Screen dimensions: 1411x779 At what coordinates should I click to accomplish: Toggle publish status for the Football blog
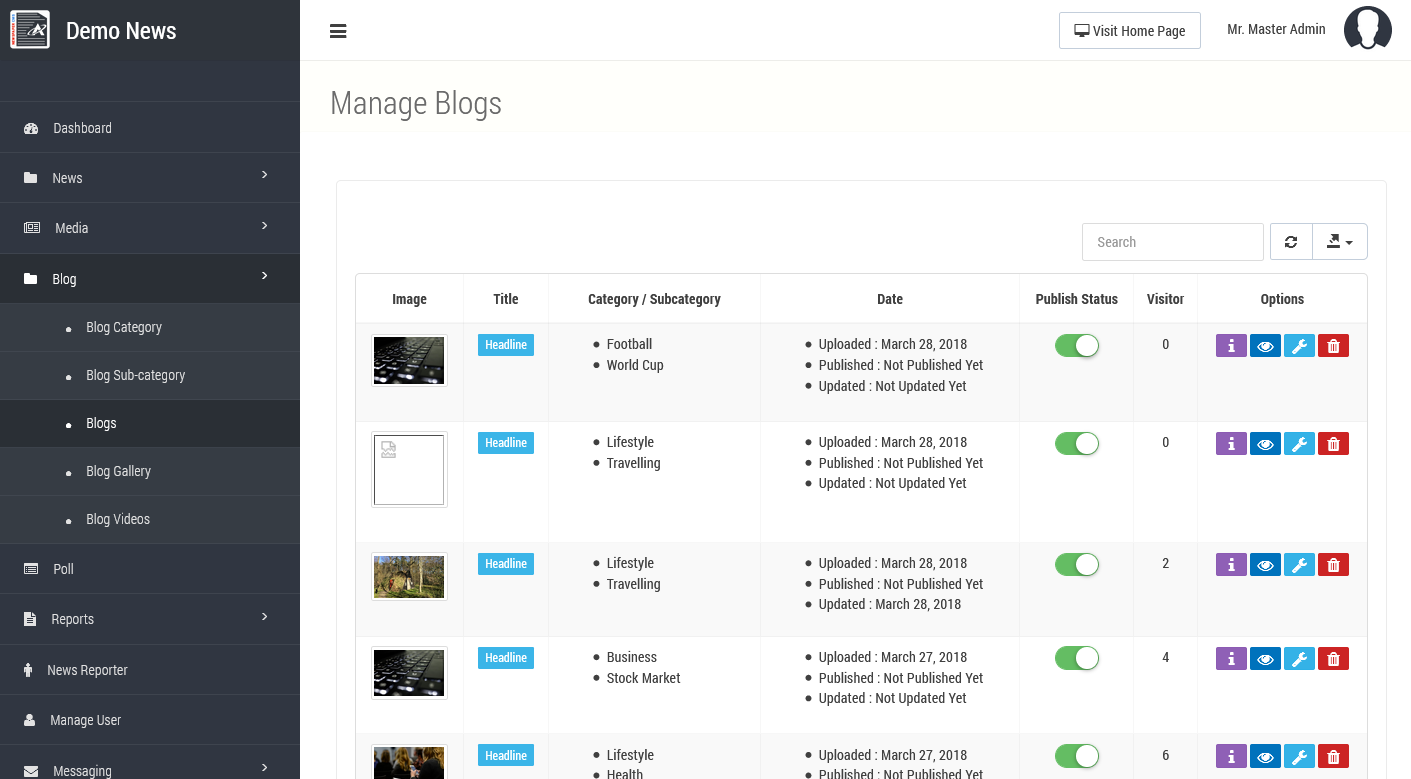[1077, 345]
